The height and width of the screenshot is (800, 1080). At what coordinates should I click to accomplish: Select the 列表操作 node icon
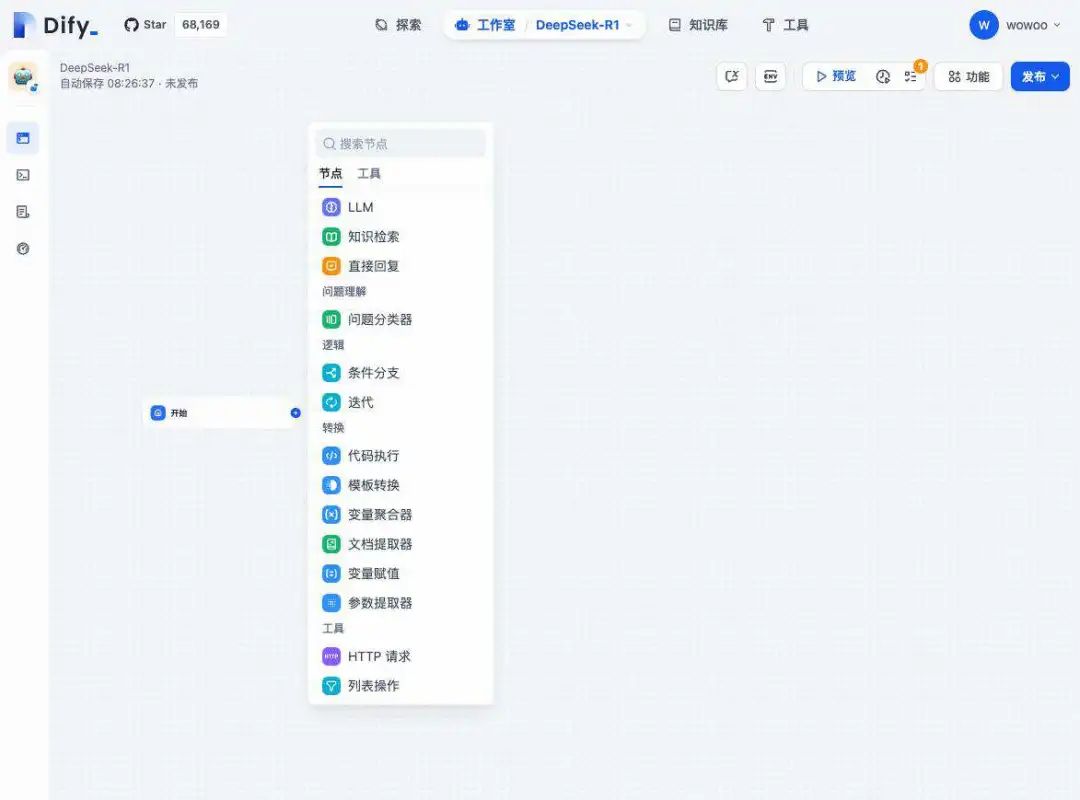coord(331,686)
